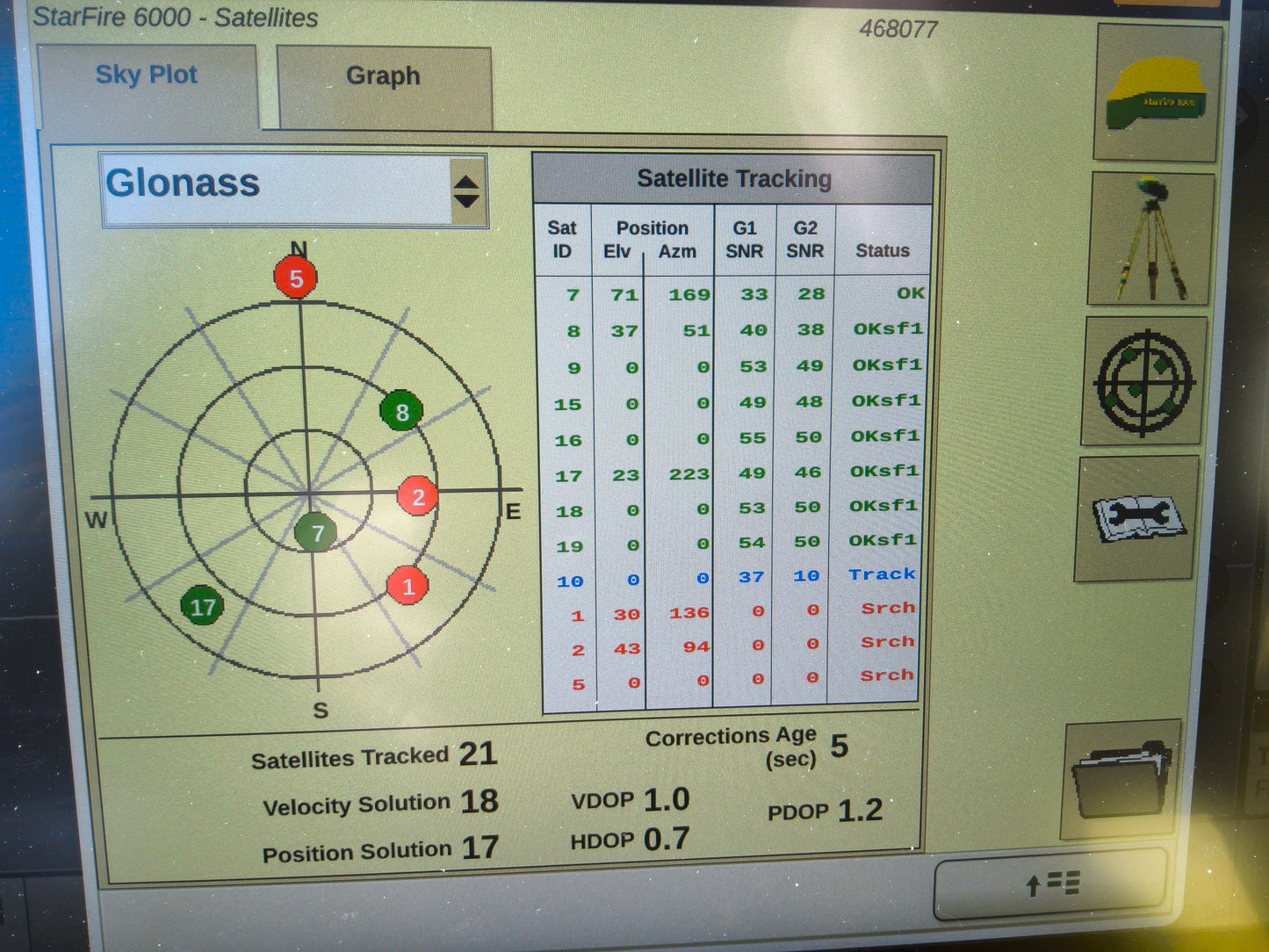Viewport: 1269px width, 952px height.
Task: Select red satellite 5 on sky plot
Action: (x=296, y=278)
